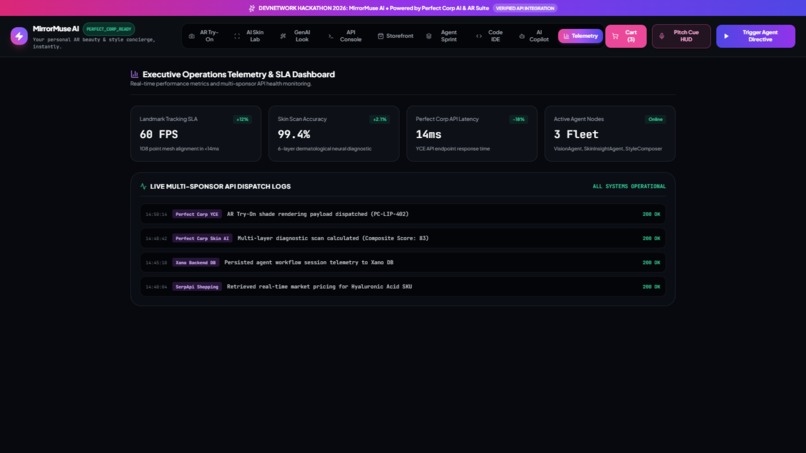806x453 pixels.
Task: Click ALL SYSTEMS OPERATIONAL status text
Action: tap(629, 186)
